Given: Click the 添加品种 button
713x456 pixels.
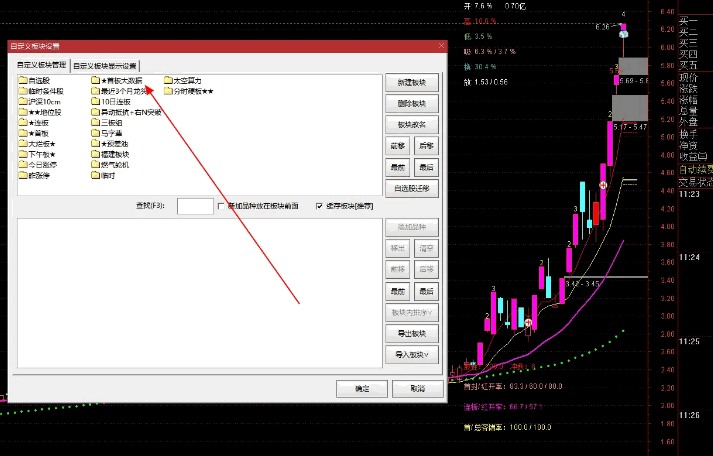Looking at the screenshot, I should click(x=412, y=227).
